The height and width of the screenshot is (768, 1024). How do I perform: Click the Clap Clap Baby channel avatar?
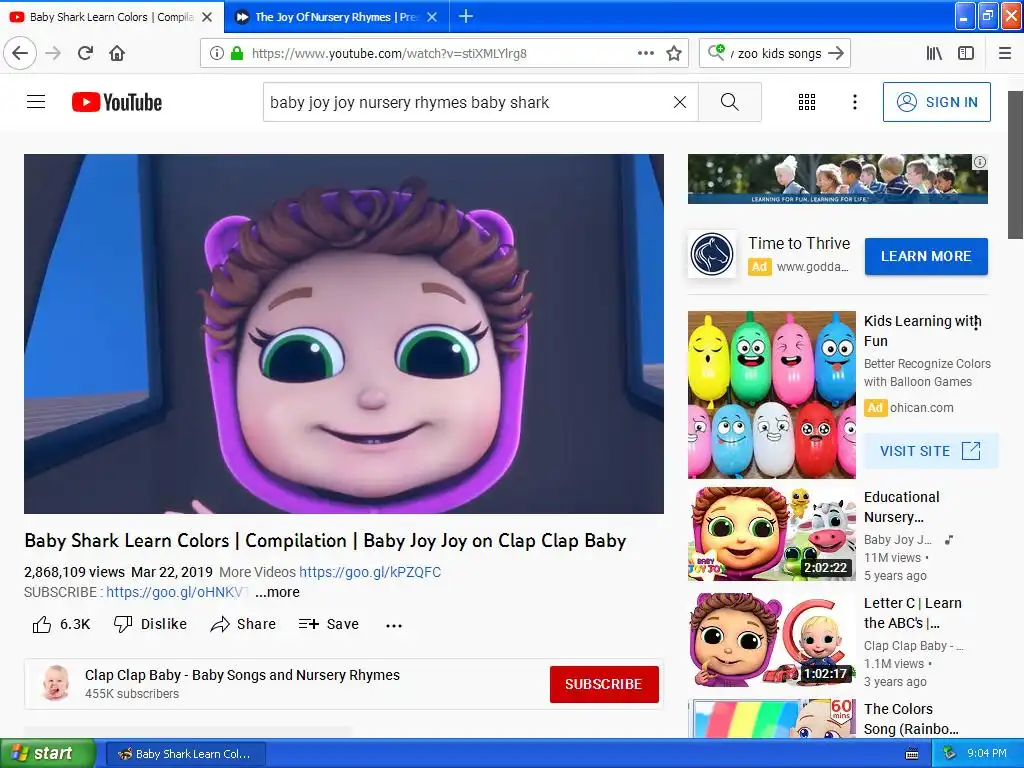tap(56, 684)
